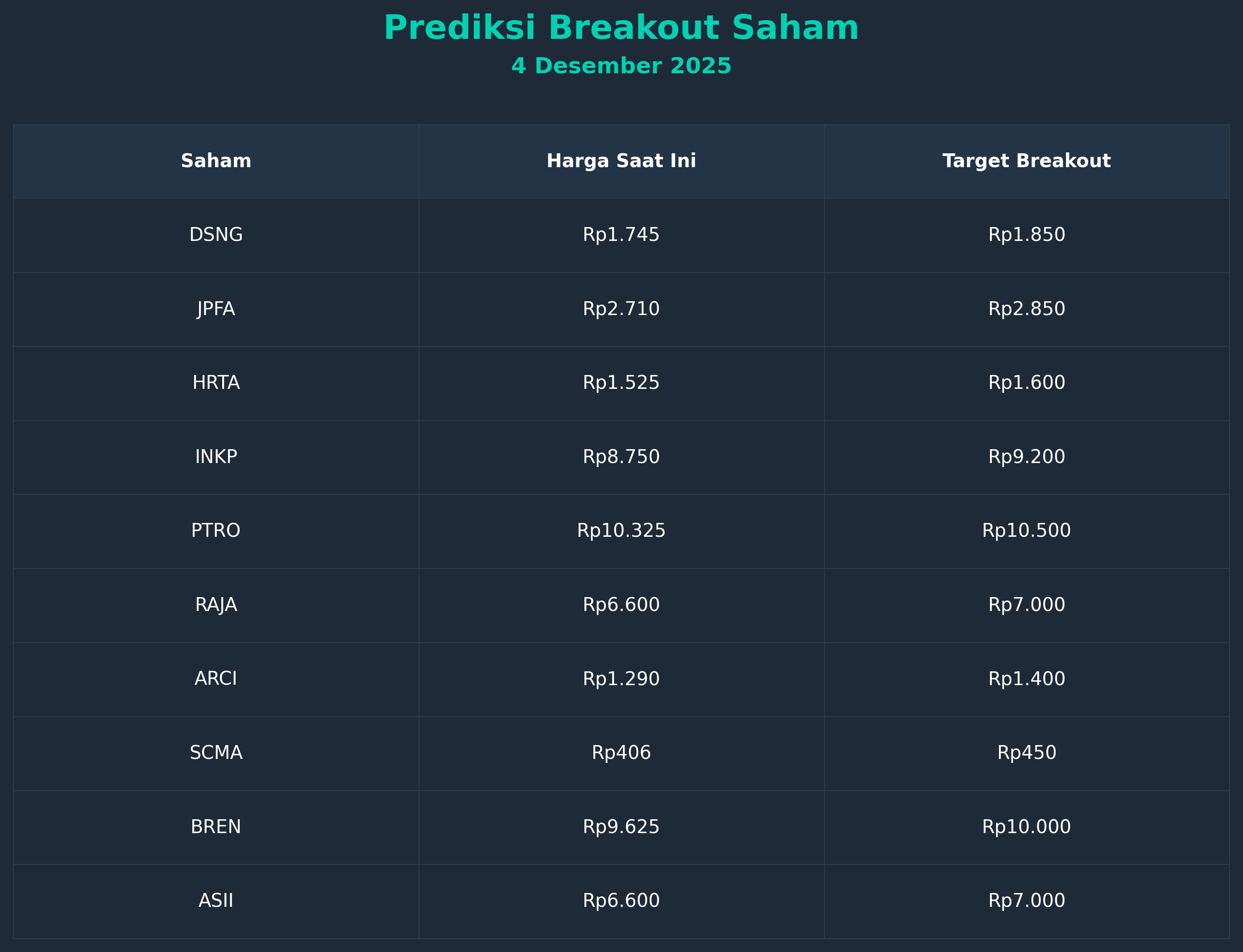Click the DSNG stock ticker cell

216,235
